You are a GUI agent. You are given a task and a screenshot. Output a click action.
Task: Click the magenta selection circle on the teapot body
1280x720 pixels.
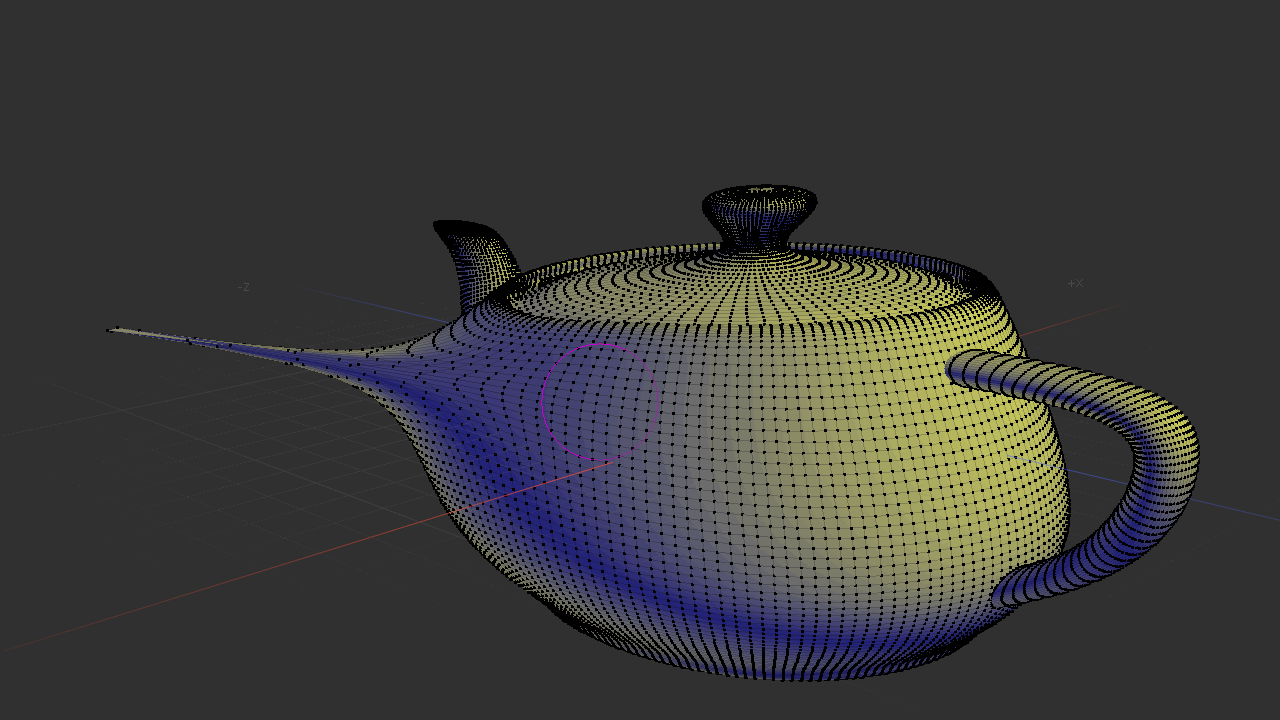[x=600, y=400]
